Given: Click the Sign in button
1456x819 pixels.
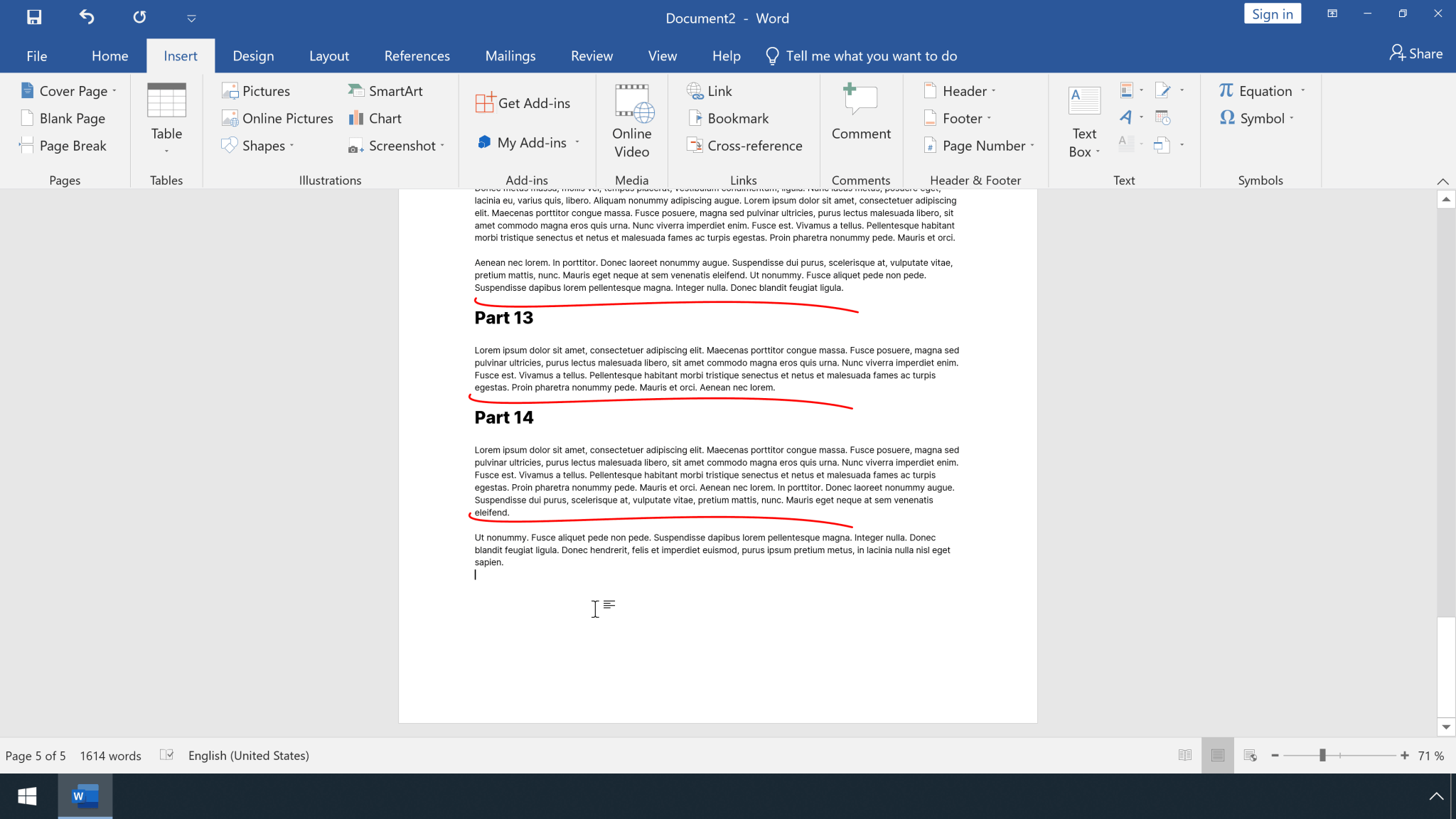Looking at the screenshot, I should [1272, 14].
